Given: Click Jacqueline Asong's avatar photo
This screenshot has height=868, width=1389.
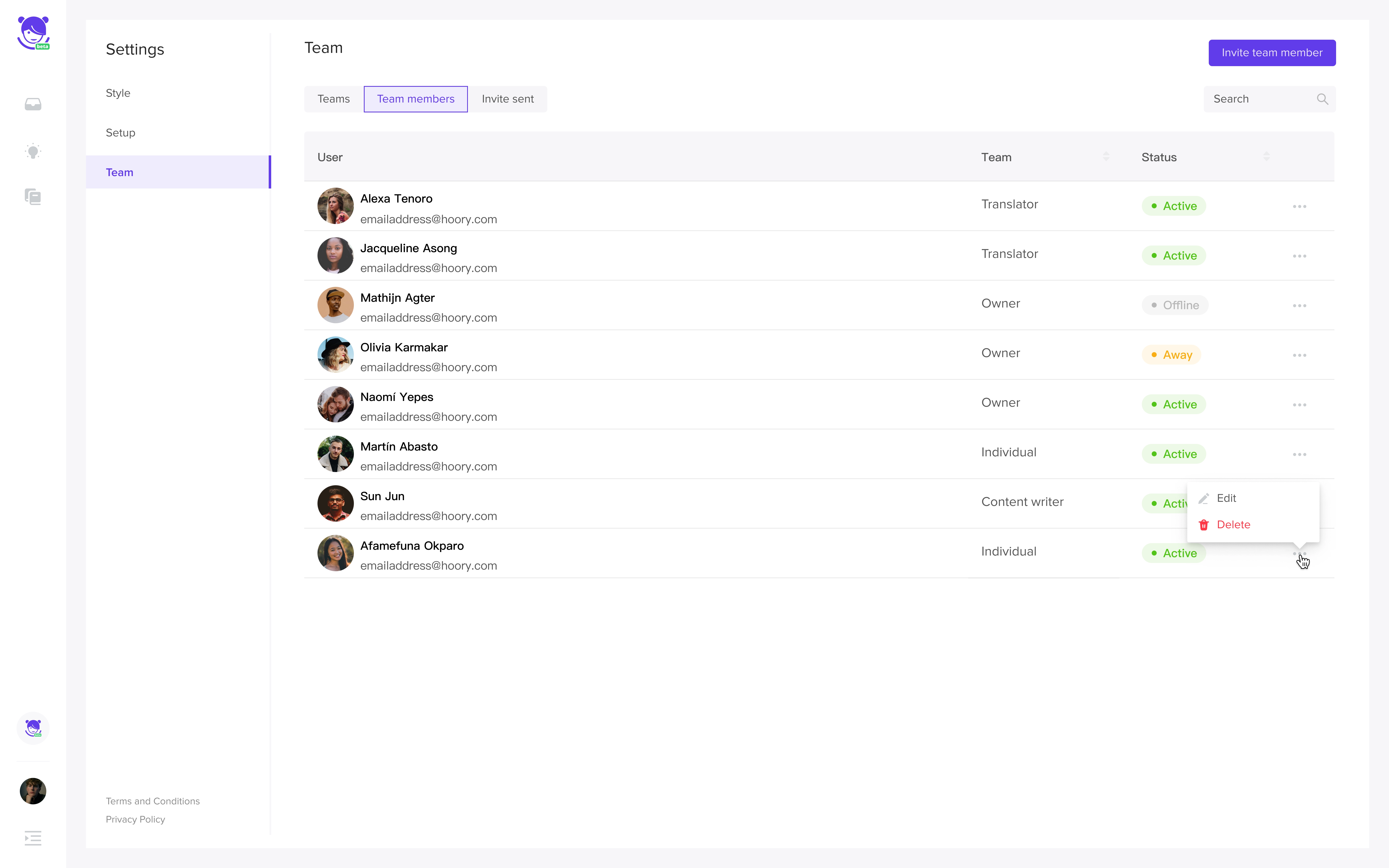Looking at the screenshot, I should tap(335, 255).
